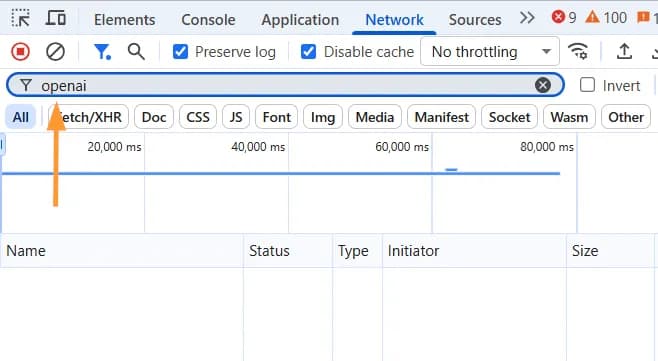Switch to the Elements tab
Image resolution: width=658 pixels, height=361 pixels.
(x=125, y=20)
